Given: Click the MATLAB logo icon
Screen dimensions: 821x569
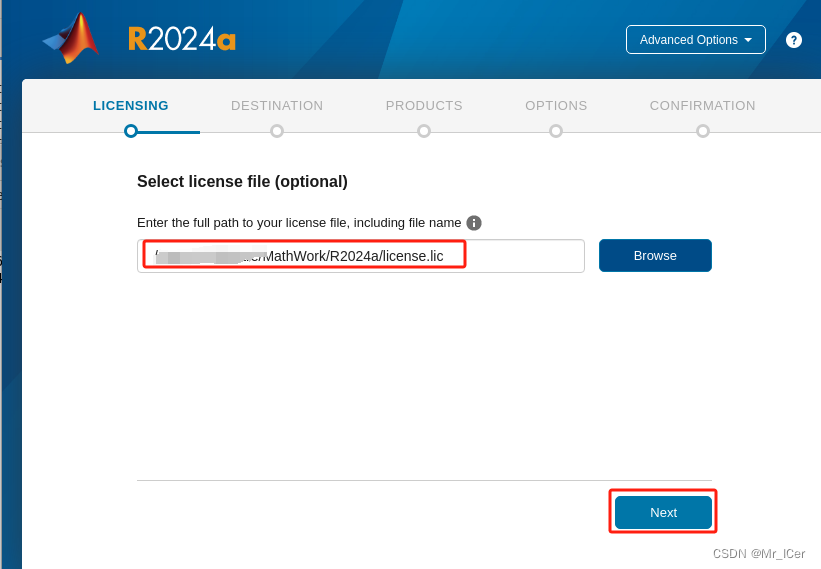Looking at the screenshot, I should point(71,38).
